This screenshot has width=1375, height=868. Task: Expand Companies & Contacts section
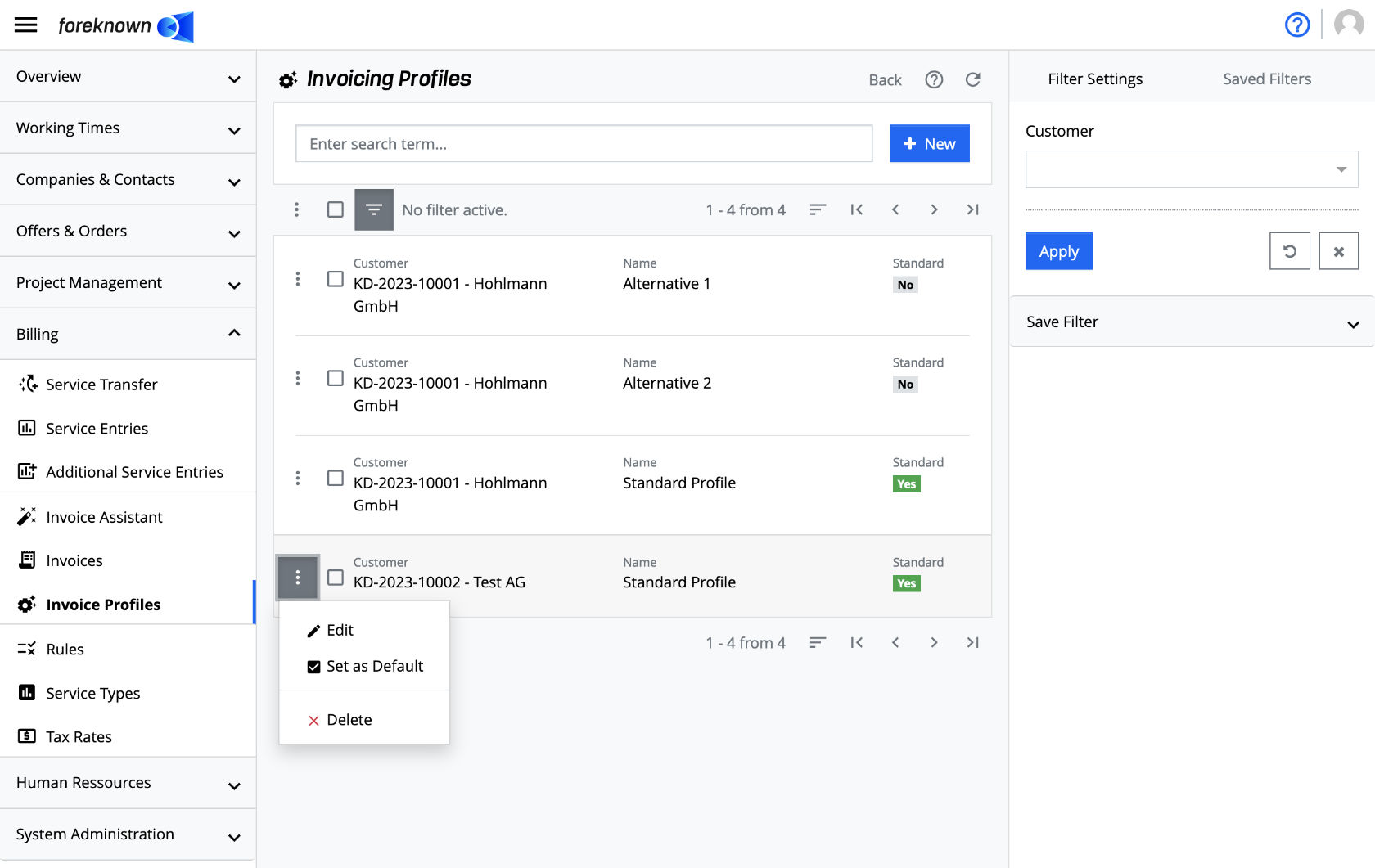tap(128, 179)
